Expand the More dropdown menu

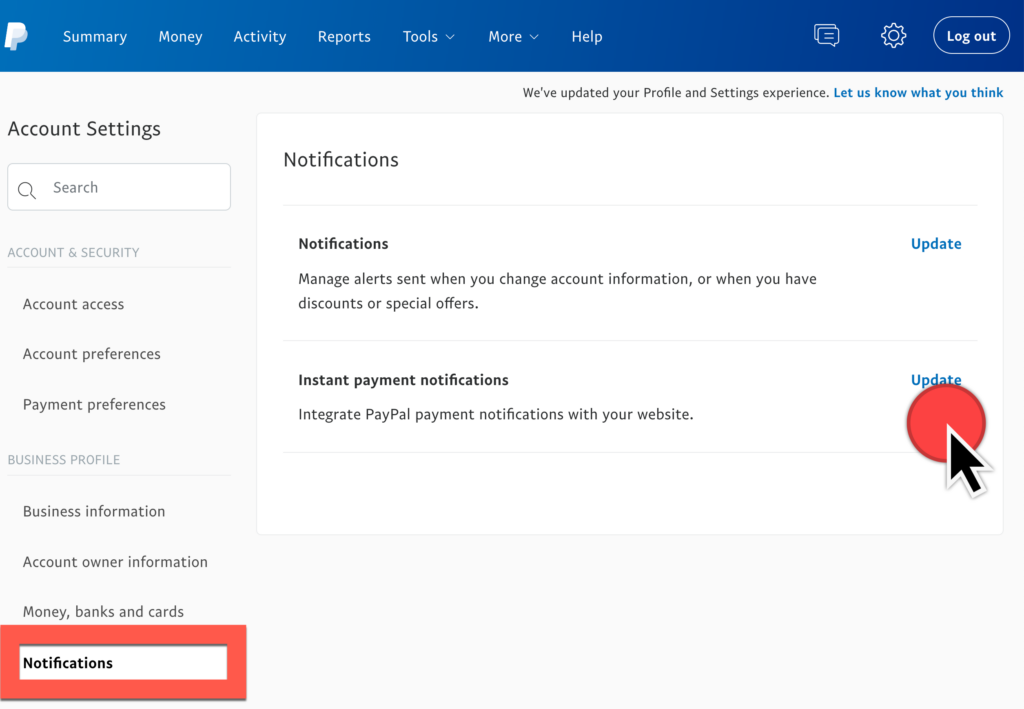[513, 37]
